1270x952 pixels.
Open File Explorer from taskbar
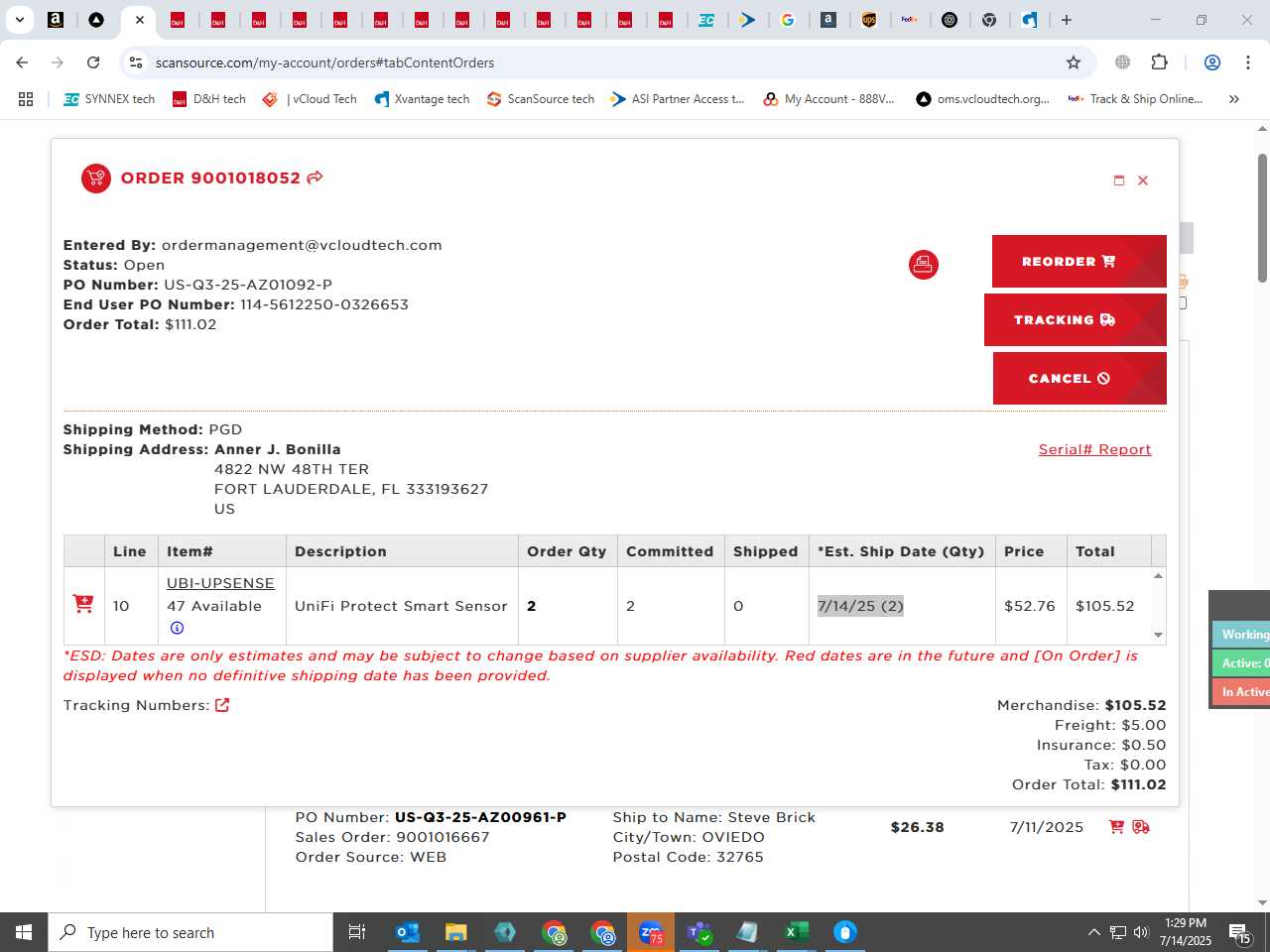(455, 932)
